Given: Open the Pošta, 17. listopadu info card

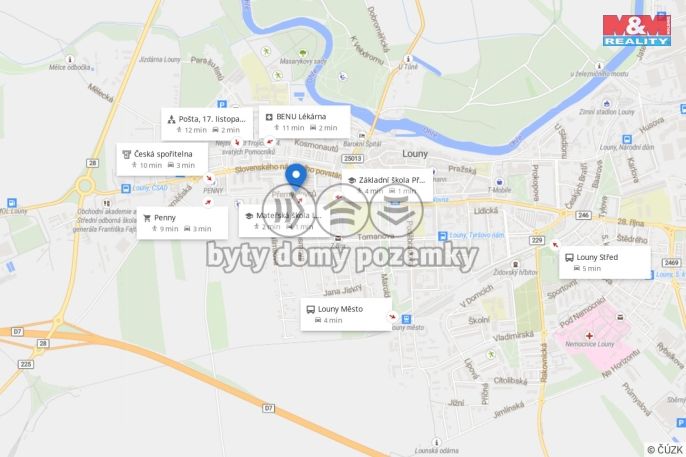Looking at the screenshot, I should (207, 124).
